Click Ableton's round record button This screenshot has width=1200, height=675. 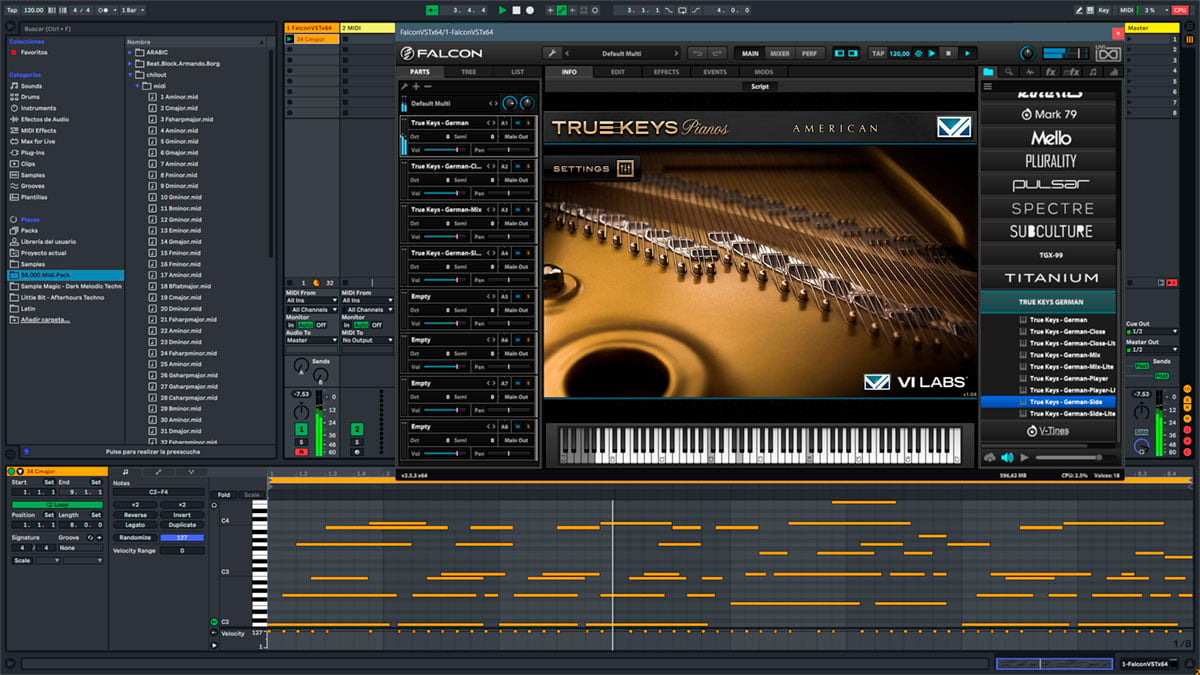(x=530, y=10)
